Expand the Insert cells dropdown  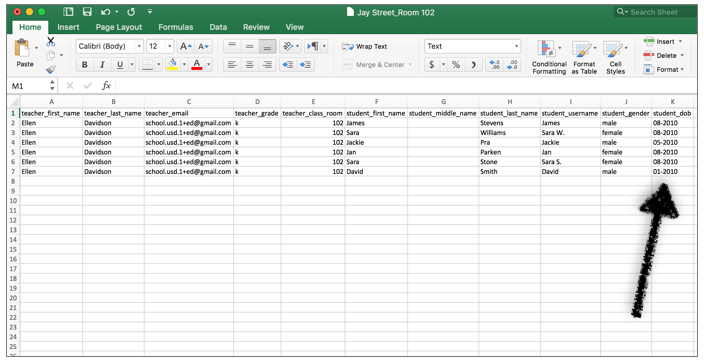(x=680, y=41)
